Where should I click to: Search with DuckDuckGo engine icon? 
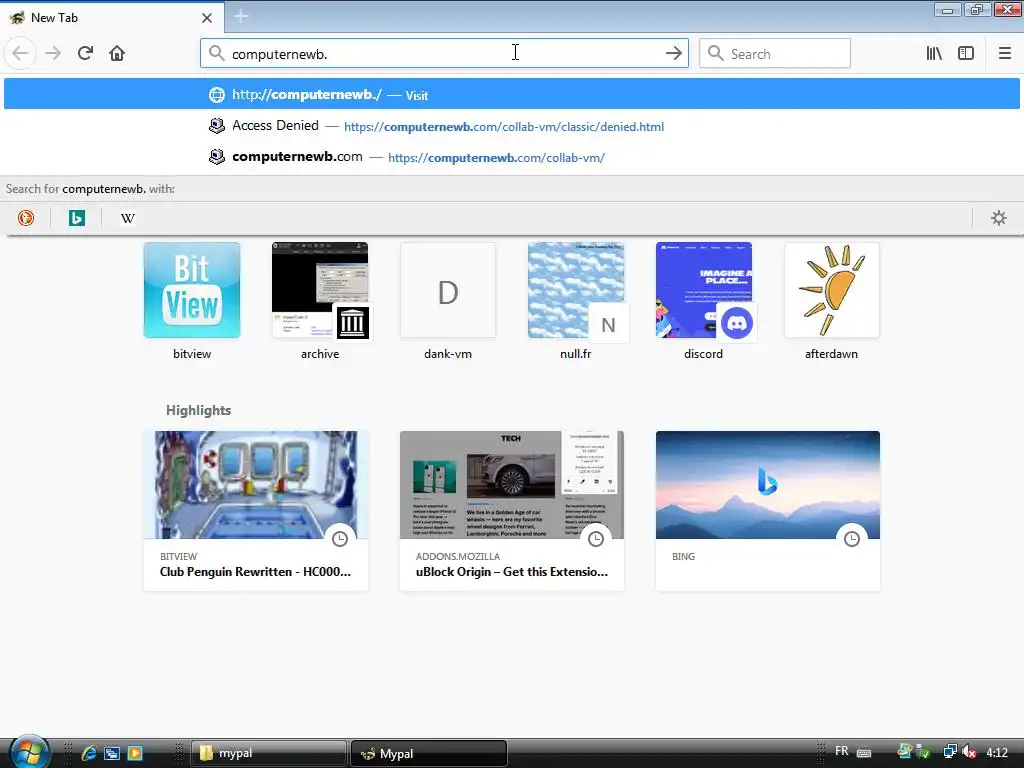pos(25,218)
